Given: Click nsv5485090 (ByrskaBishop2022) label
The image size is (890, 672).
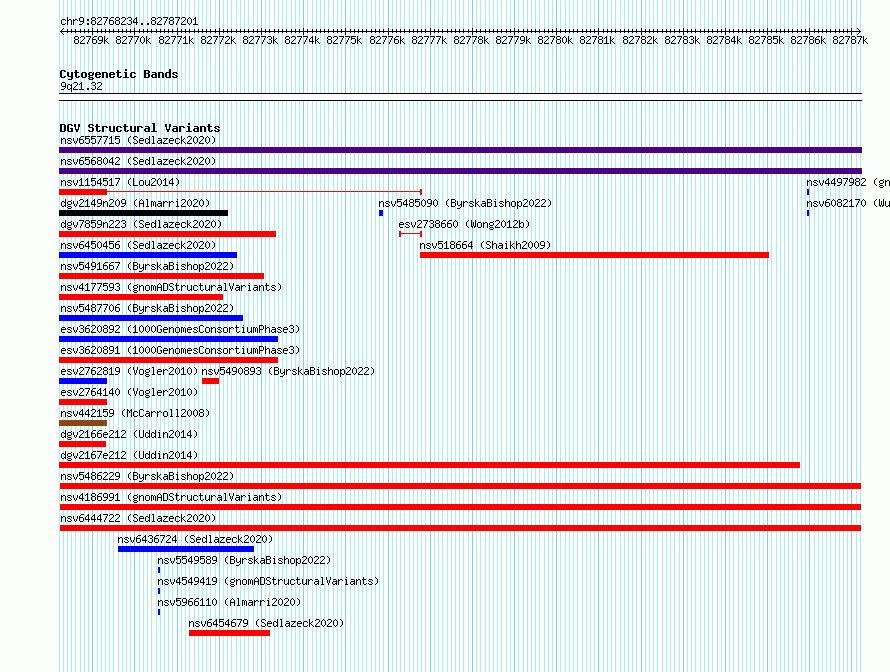Looking at the screenshot, I should pyautogui.click(x=465, y=203).
